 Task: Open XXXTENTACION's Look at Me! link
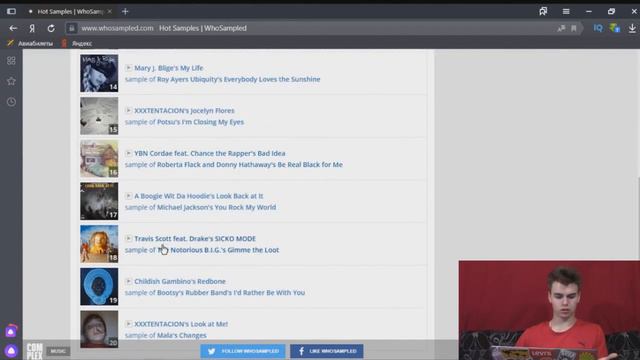pos(181,324)
